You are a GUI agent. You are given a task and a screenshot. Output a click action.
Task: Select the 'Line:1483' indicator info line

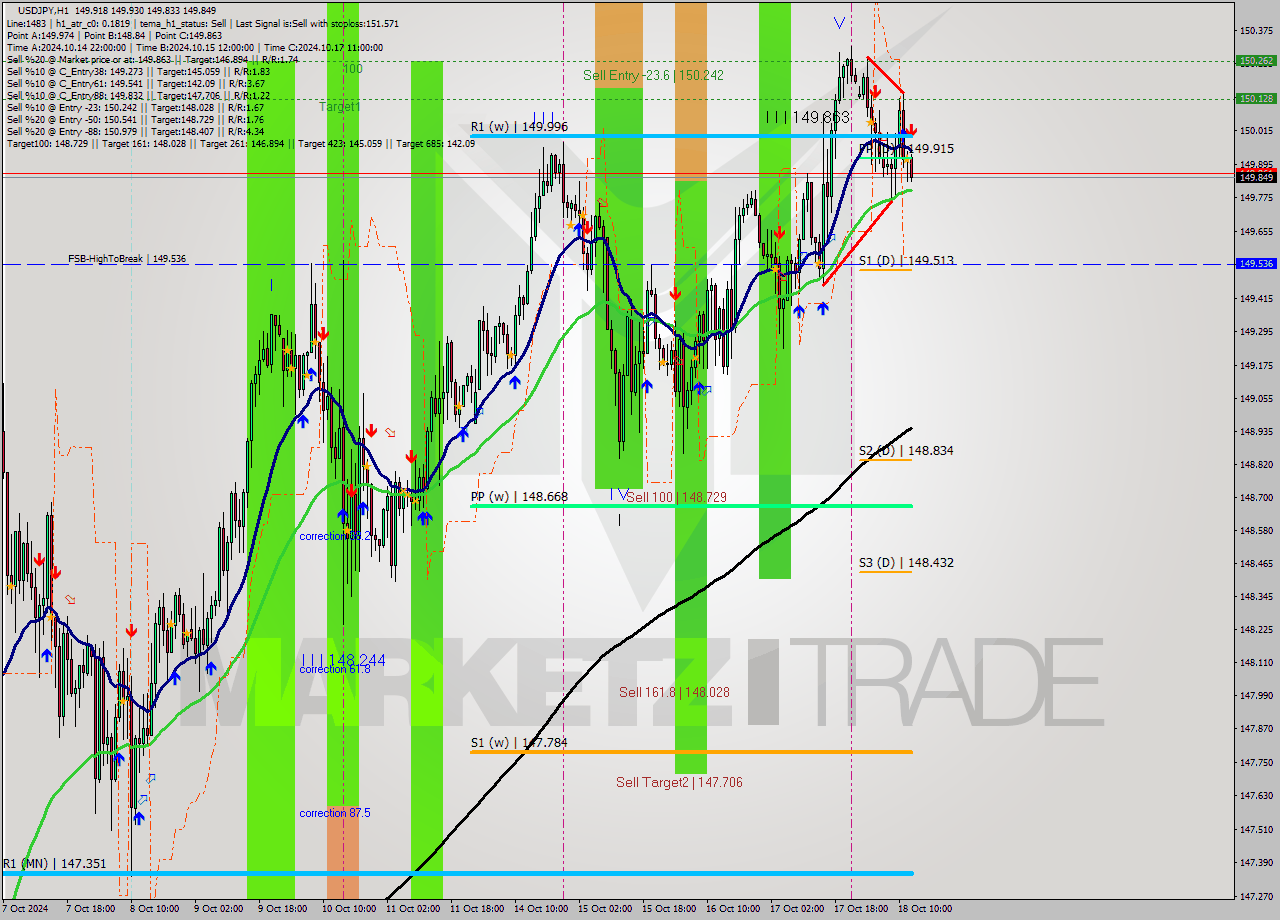click(x=203, y=23)
